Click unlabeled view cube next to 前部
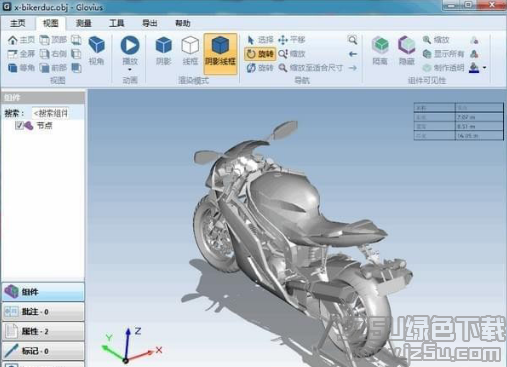 (x=76, y=68)
